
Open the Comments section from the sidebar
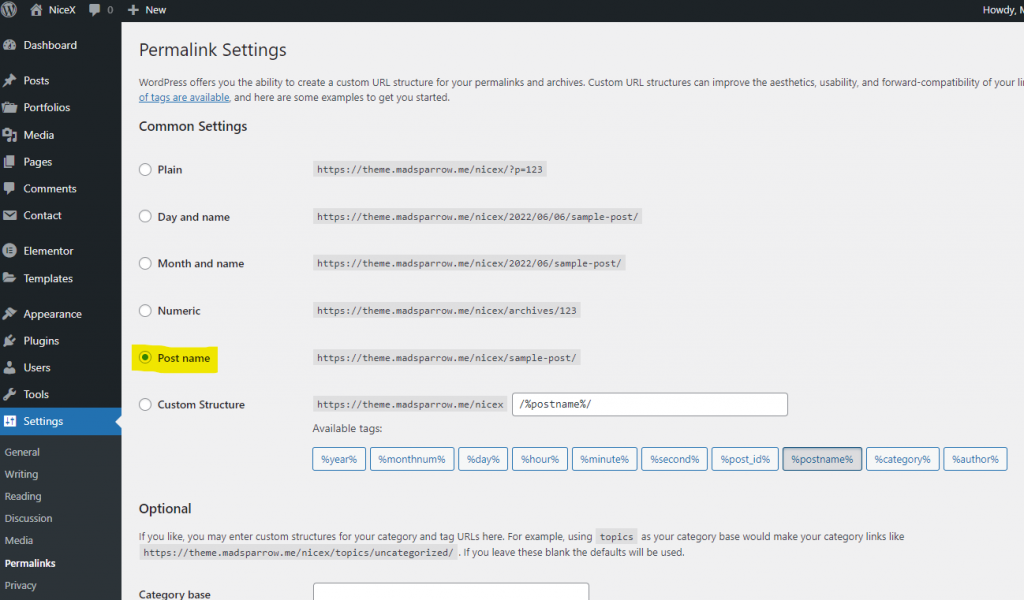(x=51, y=188)
